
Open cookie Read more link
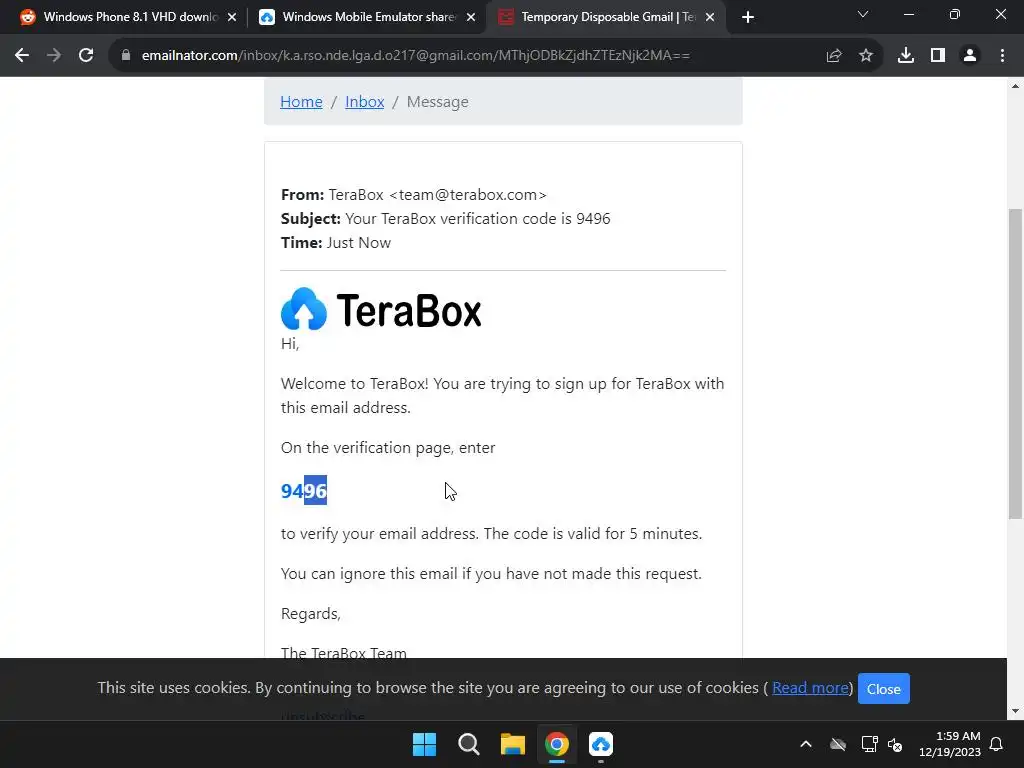click(810, 688)
